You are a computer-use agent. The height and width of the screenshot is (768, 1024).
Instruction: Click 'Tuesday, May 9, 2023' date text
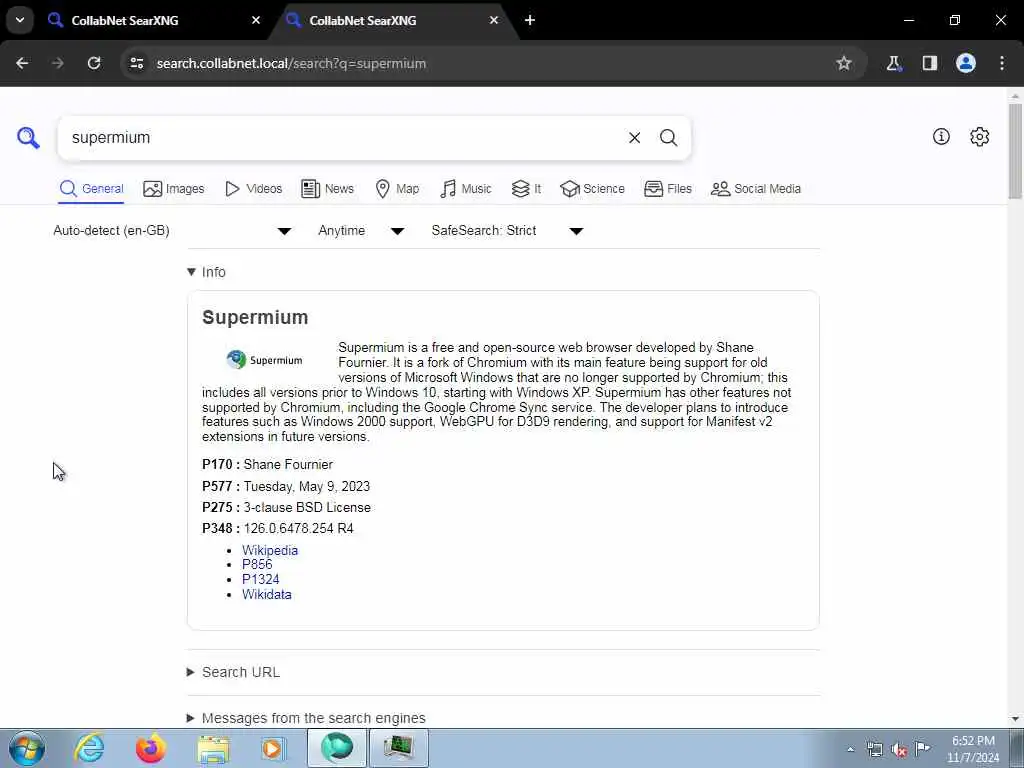(x=307, y=487)
